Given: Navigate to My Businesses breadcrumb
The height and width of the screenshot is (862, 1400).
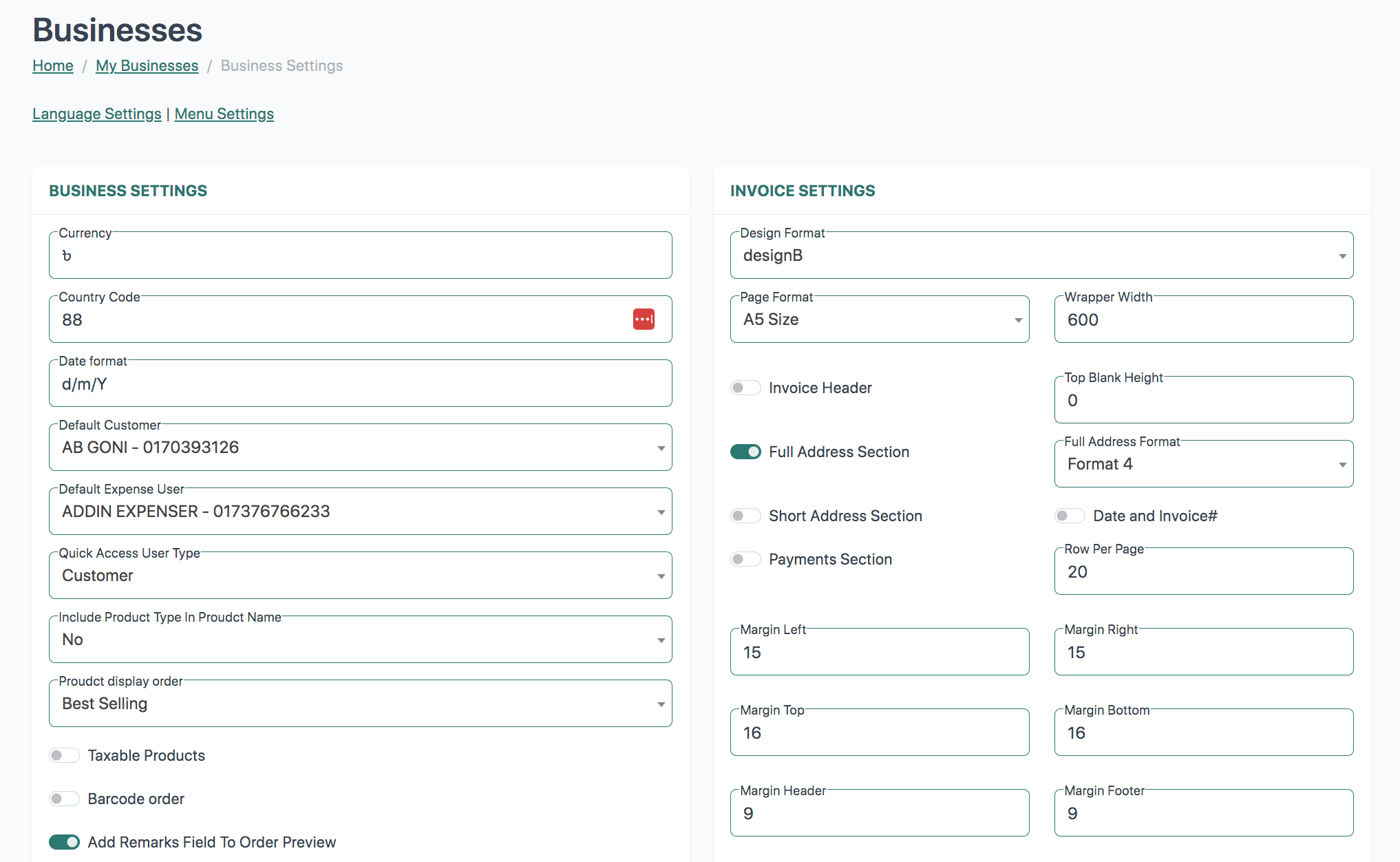Looking at the screenshot, I should [x=147, y=65].
